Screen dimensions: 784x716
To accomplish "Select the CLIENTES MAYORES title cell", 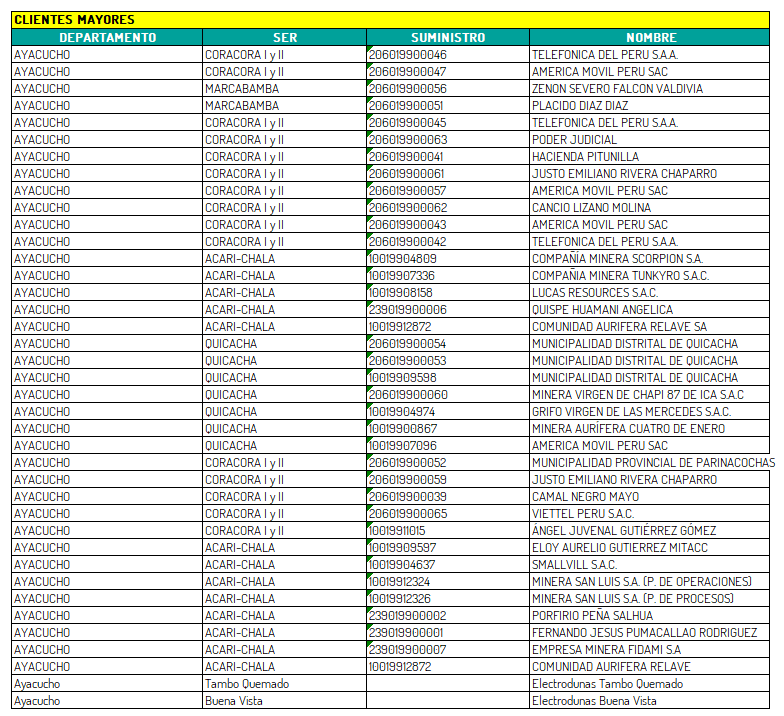I will [x=74, y=20].
